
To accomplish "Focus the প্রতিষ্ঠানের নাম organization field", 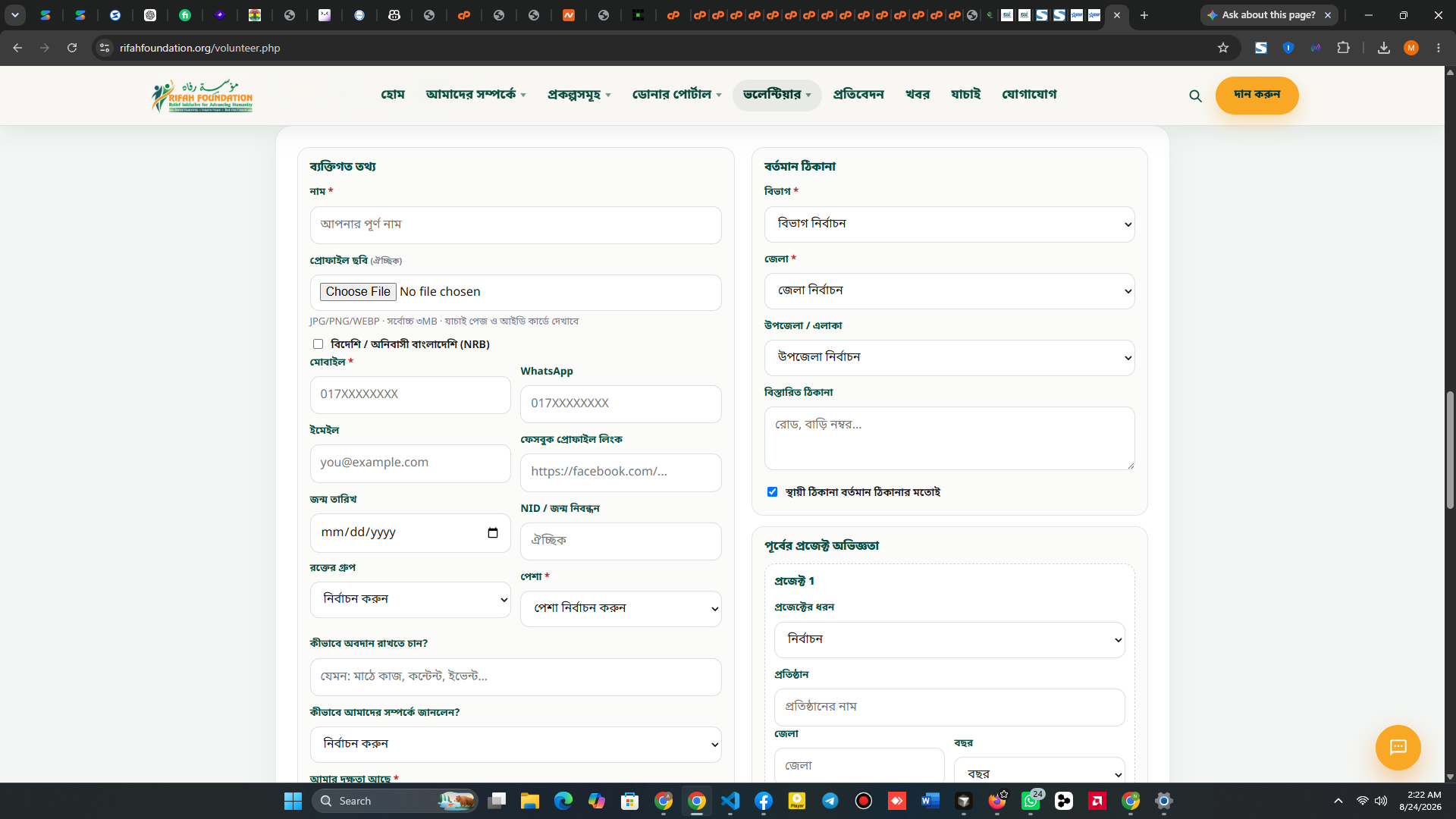I will tap(949, 708).
